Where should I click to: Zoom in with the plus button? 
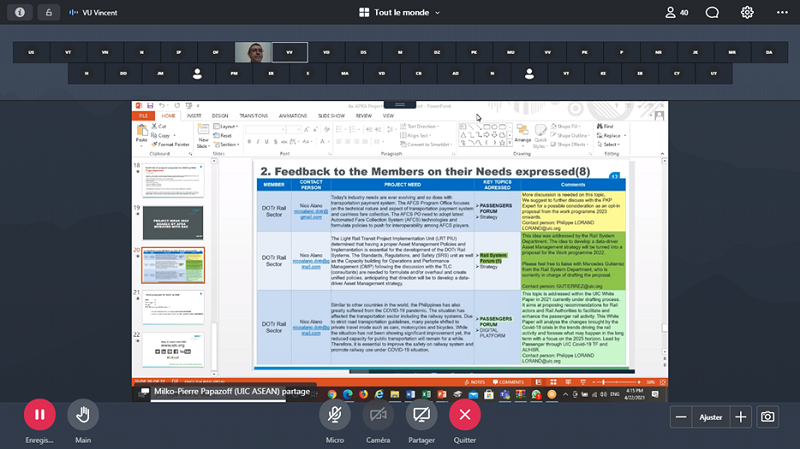click(x=740, y=417)
